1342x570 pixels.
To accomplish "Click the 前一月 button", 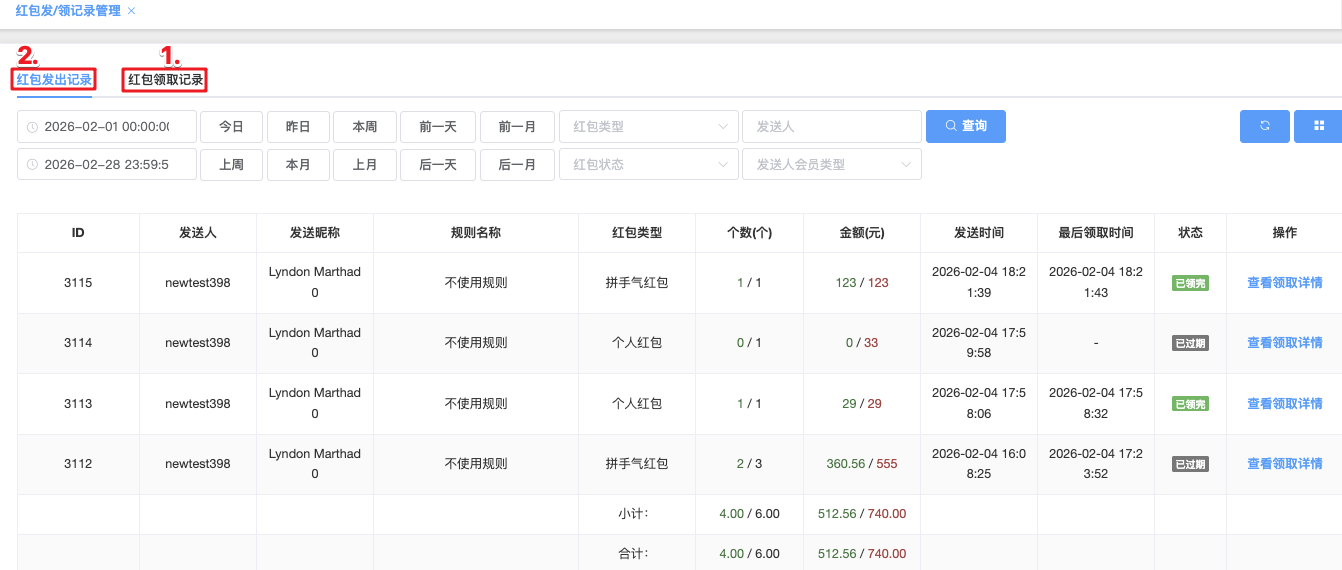I will click(517, 127).
